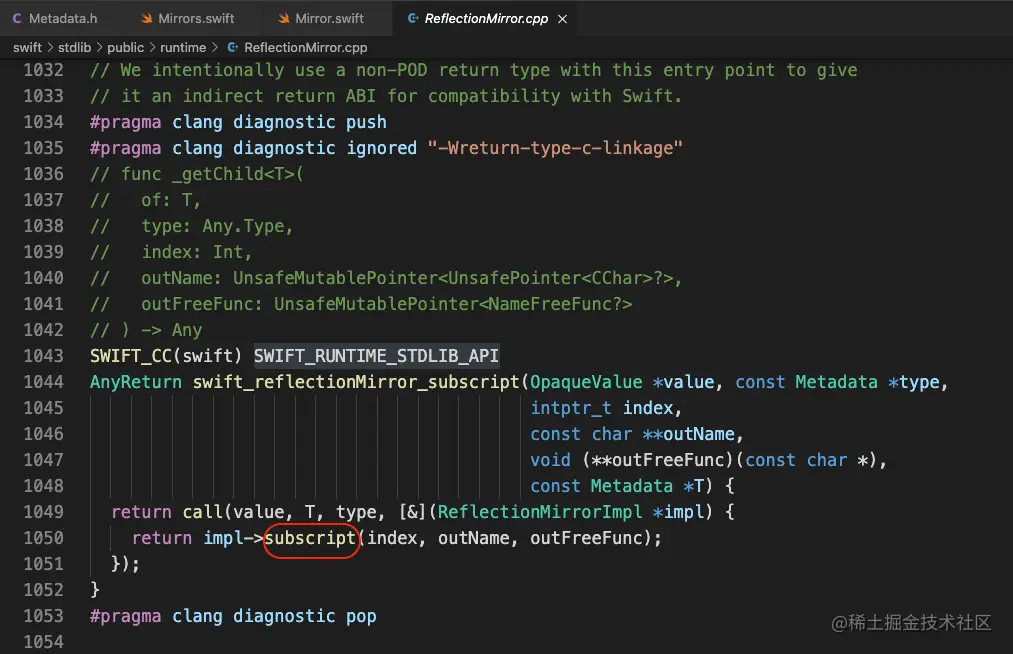Click the subscript method call on line 1050

311,538
